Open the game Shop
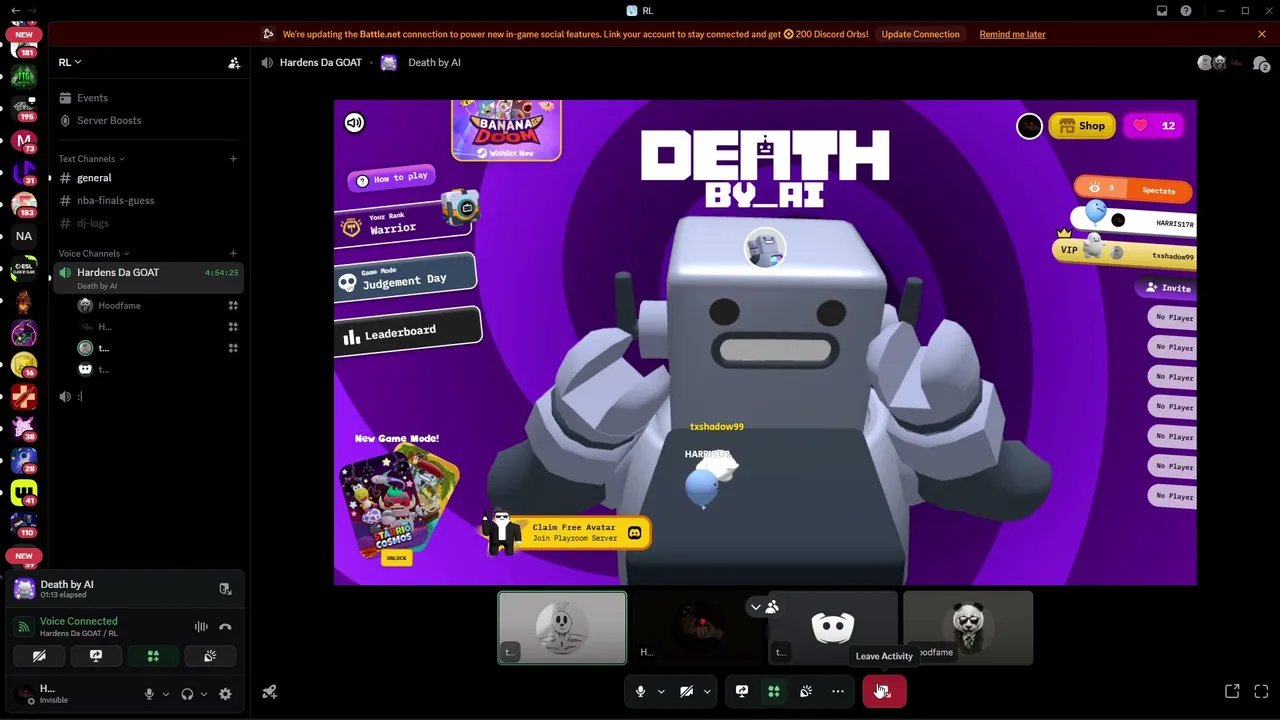 point(1082,126)
